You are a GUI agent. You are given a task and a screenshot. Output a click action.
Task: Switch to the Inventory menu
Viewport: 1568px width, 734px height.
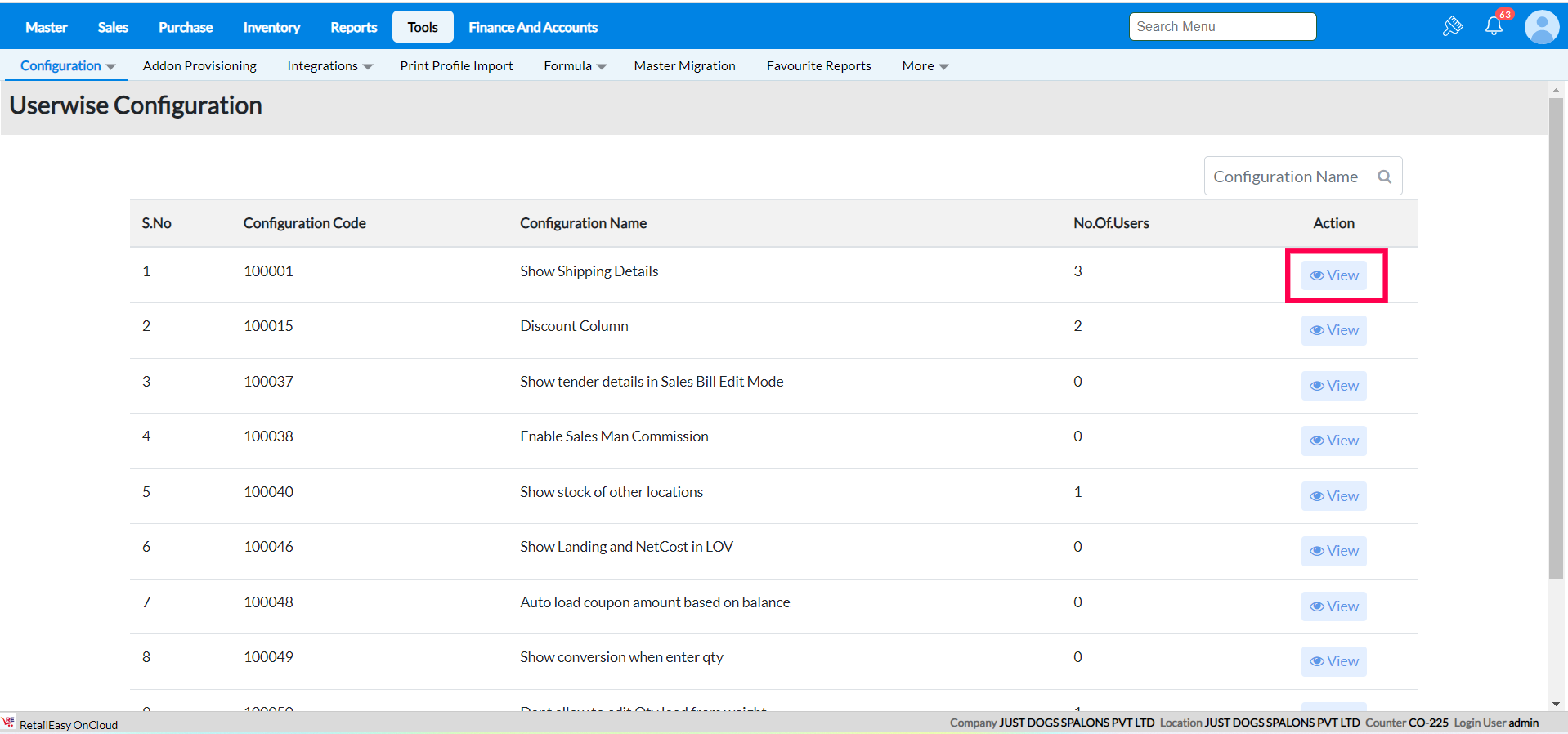coord(271,27)
